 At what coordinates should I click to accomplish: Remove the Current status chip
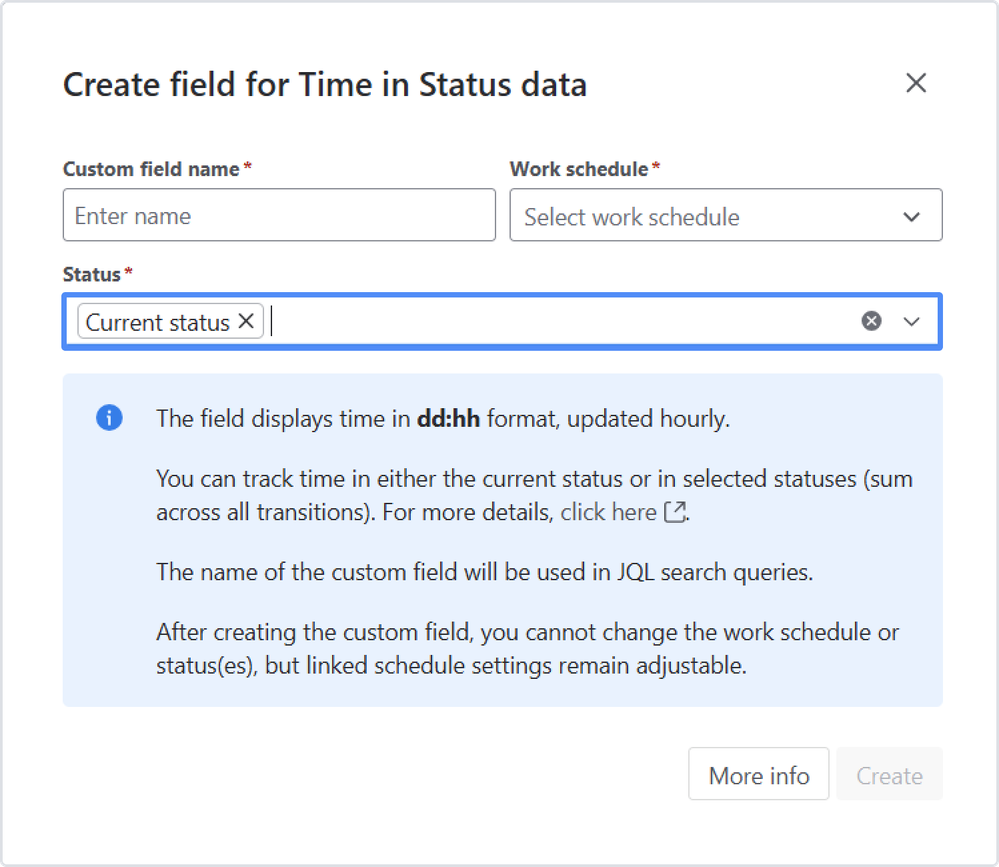click(246, 322)
